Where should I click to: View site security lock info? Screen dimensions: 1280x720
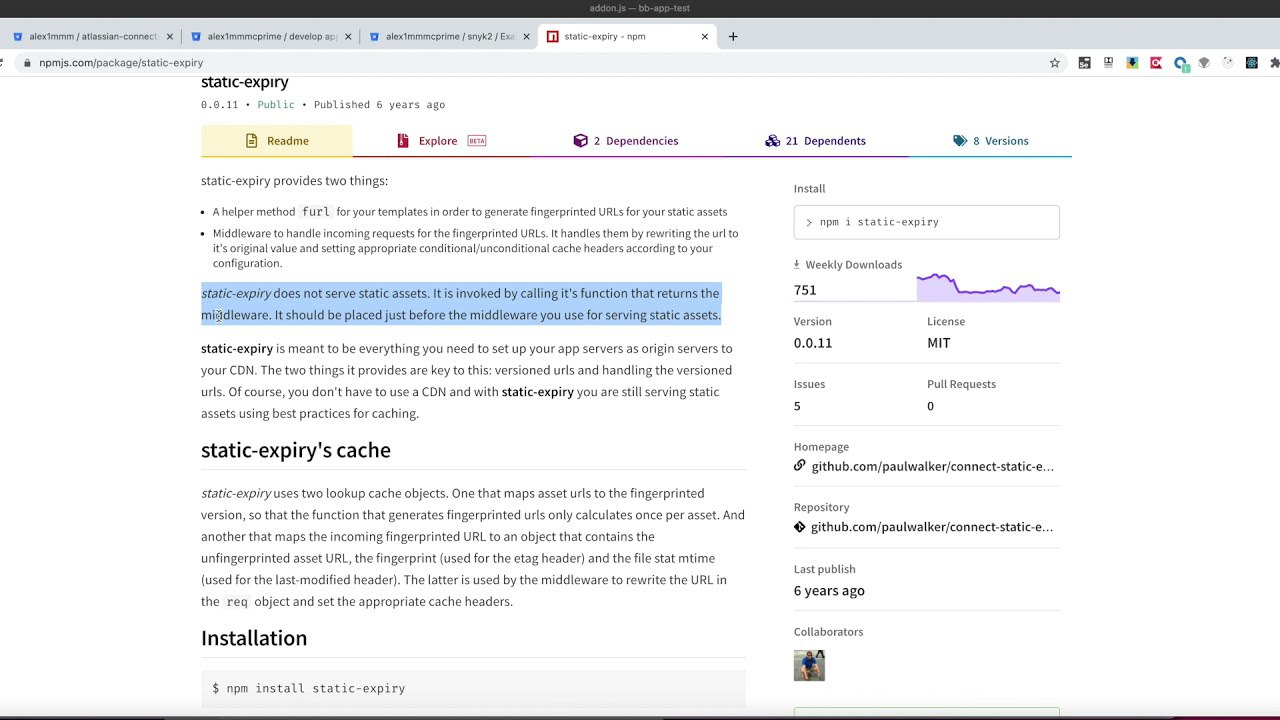26,63
